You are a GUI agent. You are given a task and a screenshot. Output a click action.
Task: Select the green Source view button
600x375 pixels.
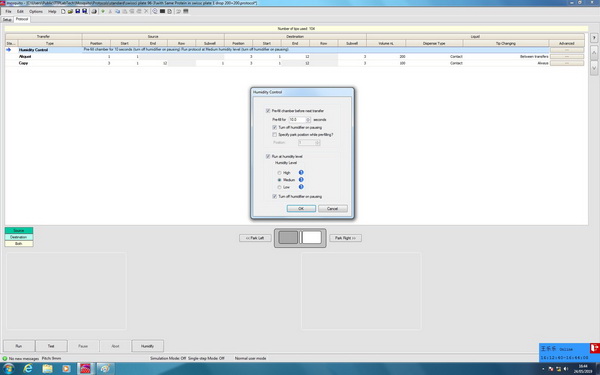pos(19,230)
